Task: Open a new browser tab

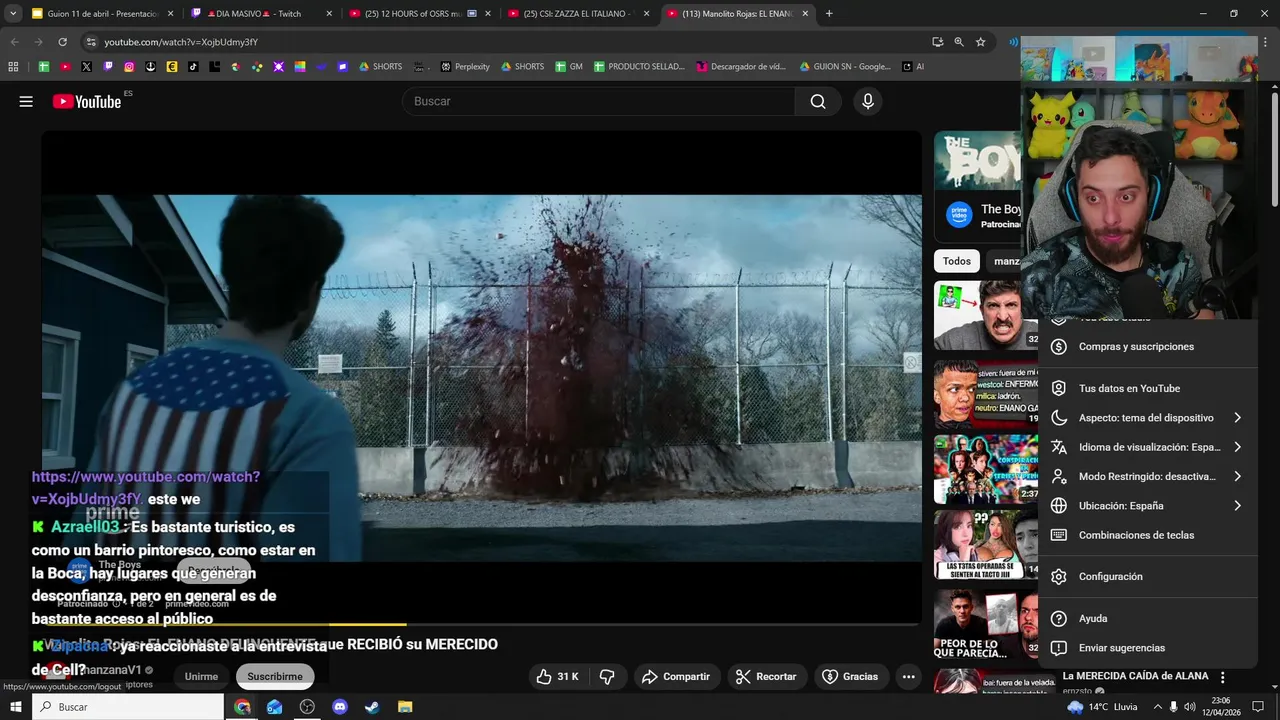Action: (829, 14)
